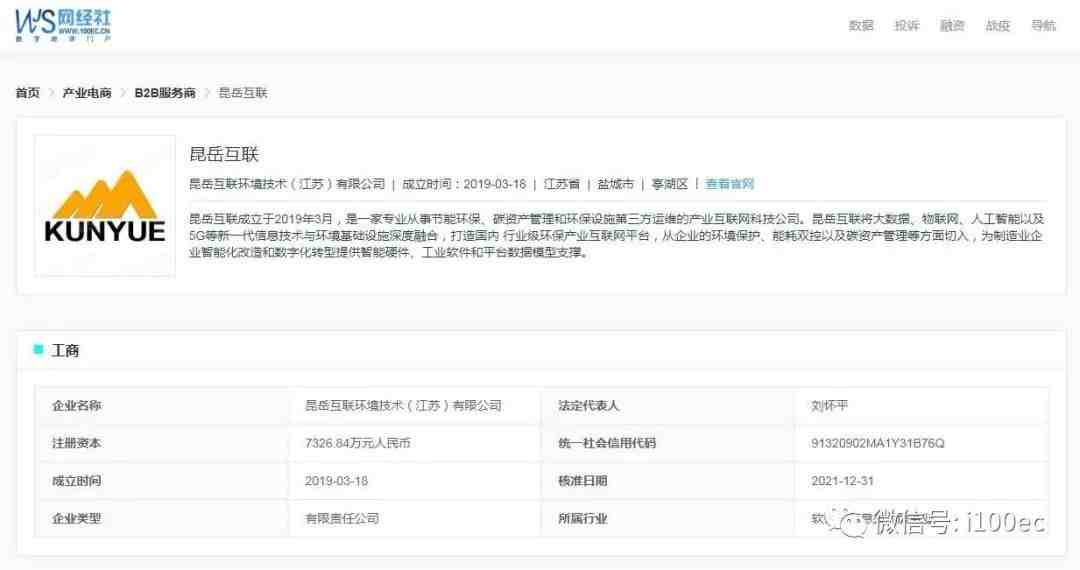Go to 首页 breadcrumb
This screenshot has width=1080, height=570.
click(28, 92)
